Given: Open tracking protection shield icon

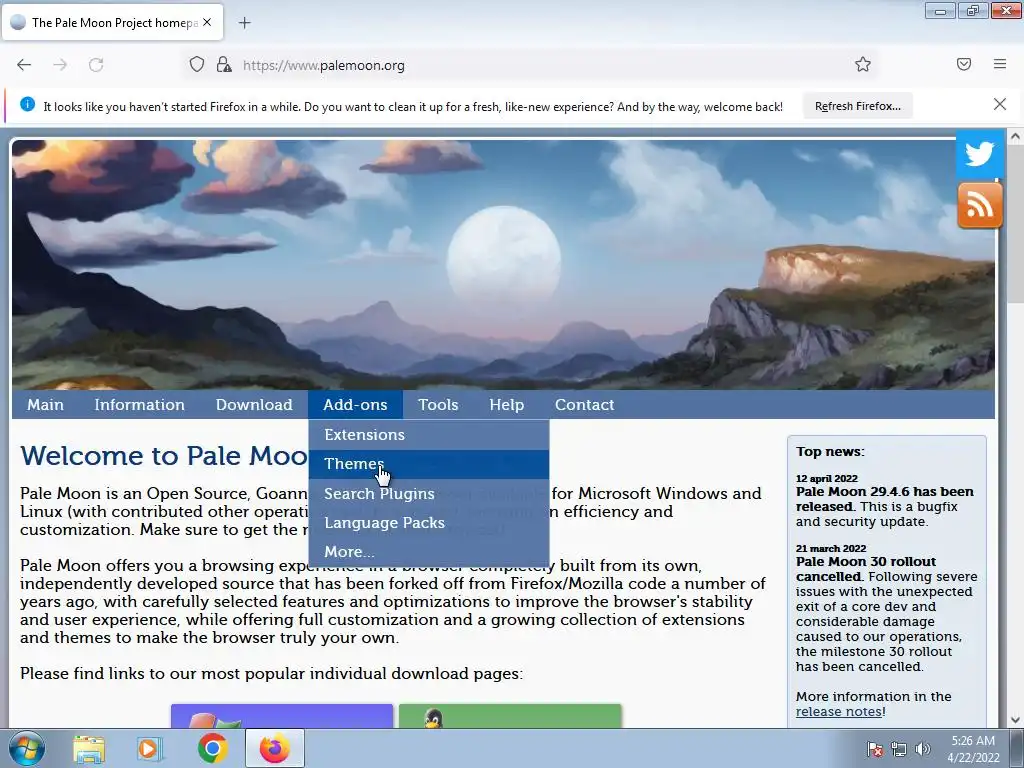Looking at the screenshot, I should [197, 64].
